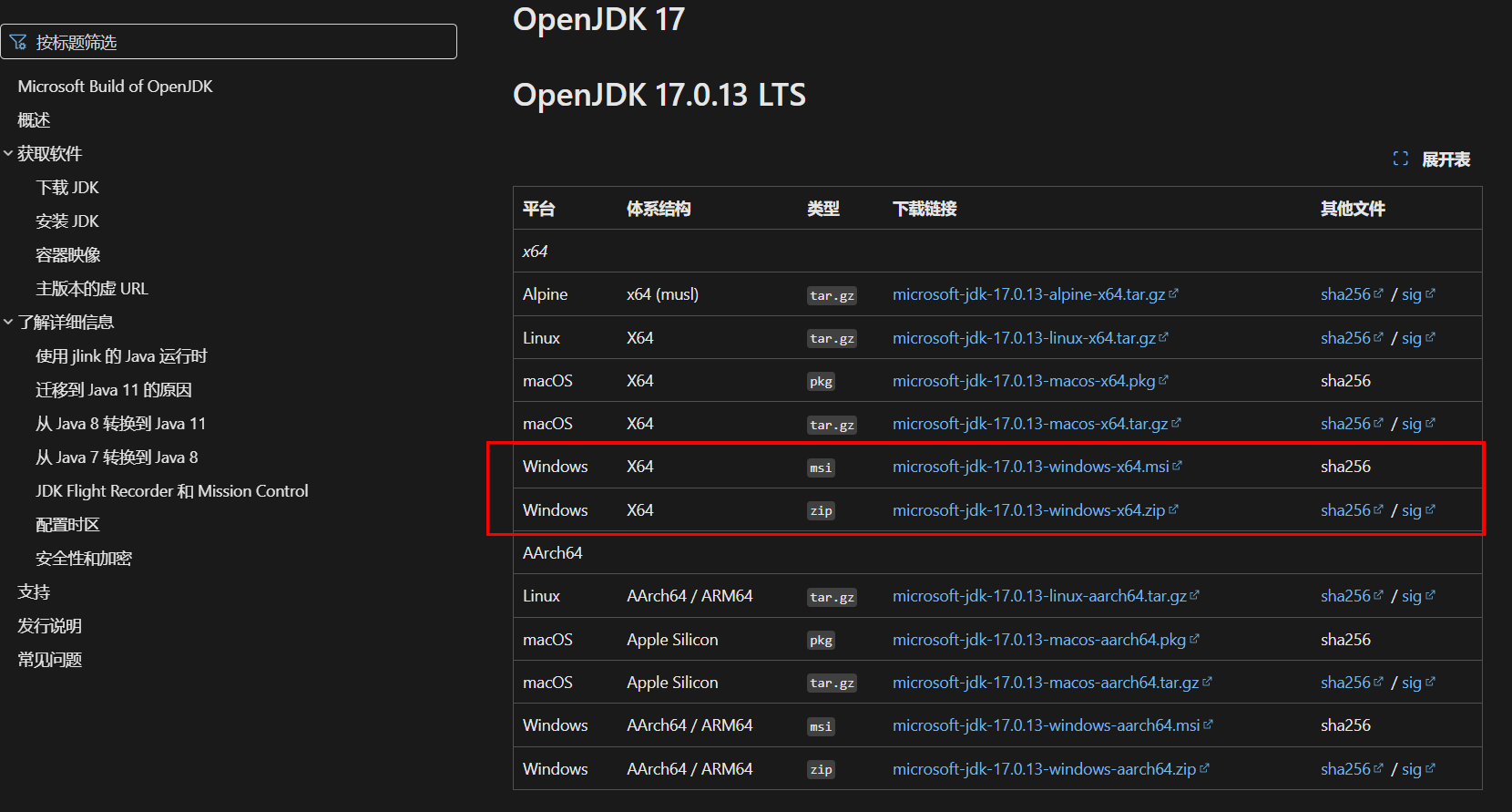The width and height of the screenshot is (1512, 812).
Task: Click the 下载链接 column header
Action: [x=925, y=208]
